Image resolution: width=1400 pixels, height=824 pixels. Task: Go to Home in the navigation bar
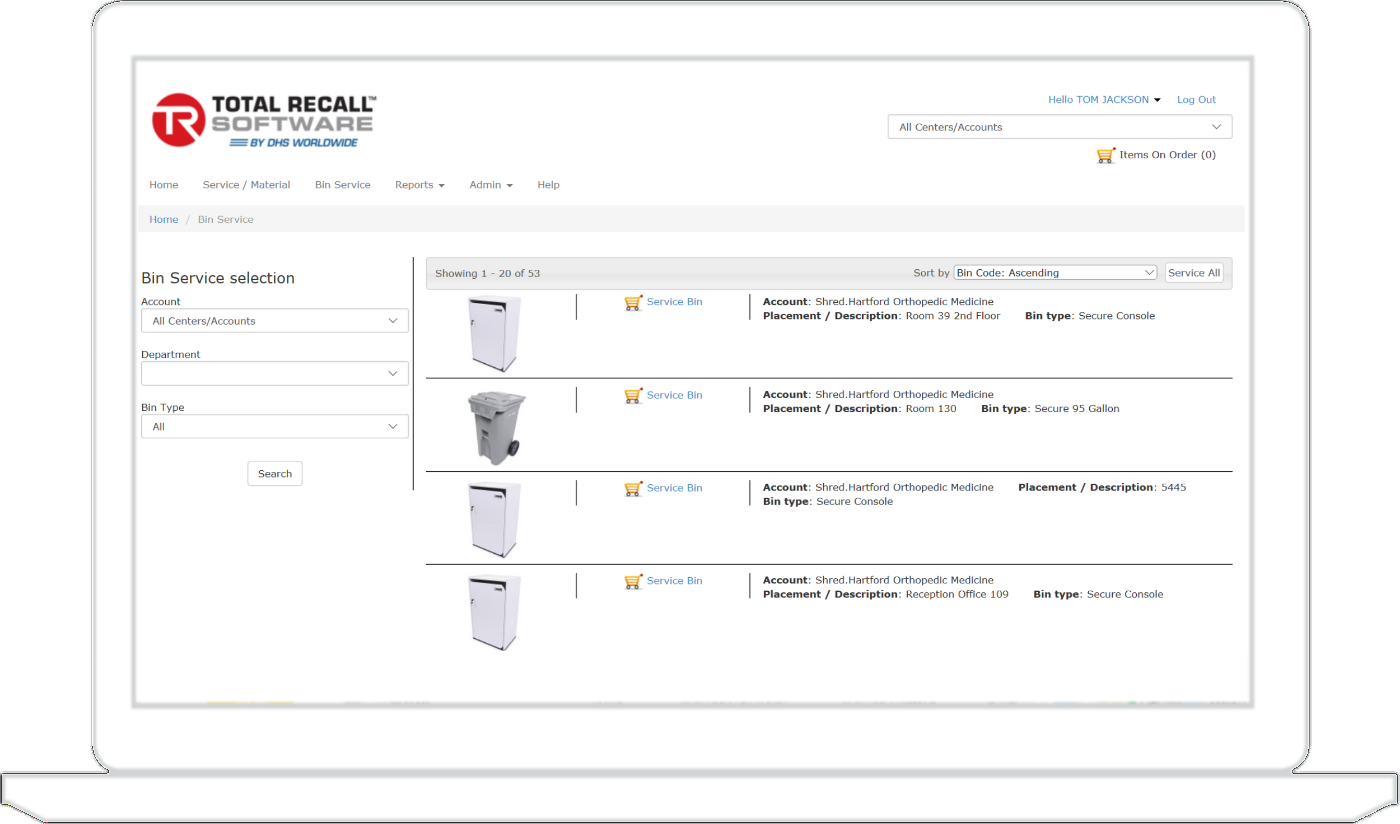(164, 185)
